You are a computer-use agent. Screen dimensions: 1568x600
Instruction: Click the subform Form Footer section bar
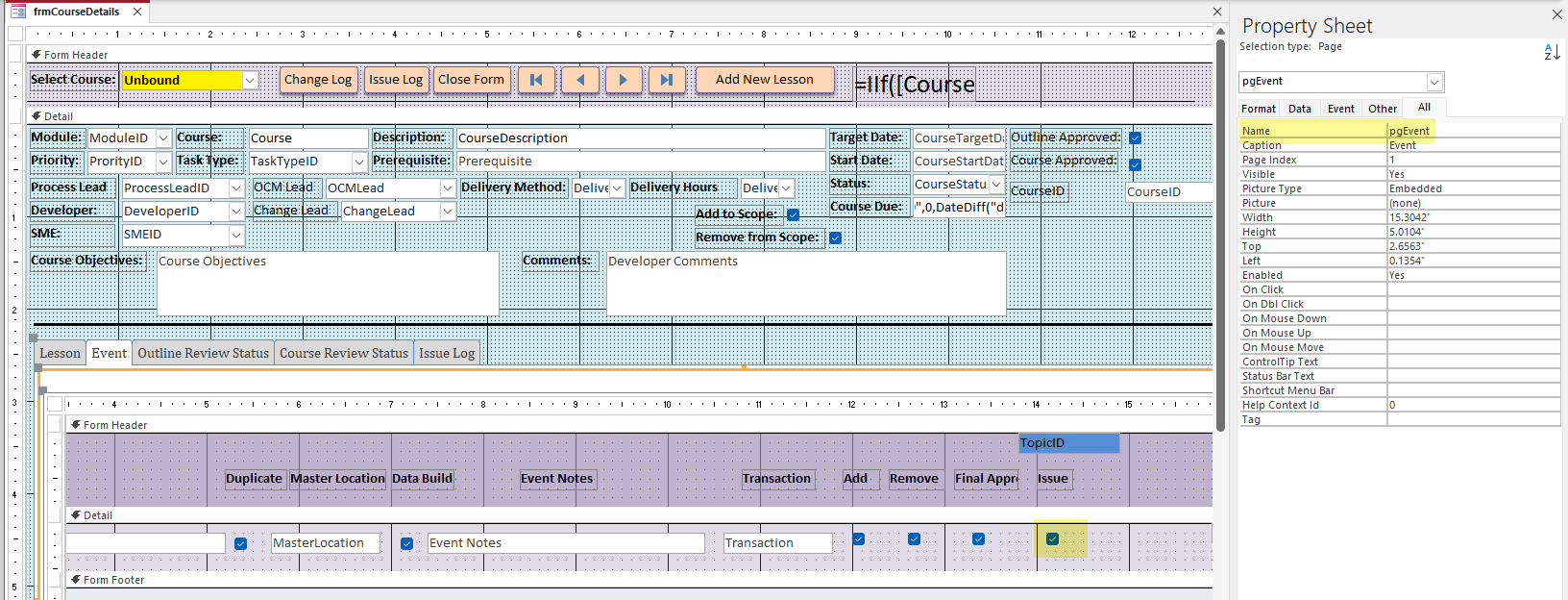pos(639,580)
